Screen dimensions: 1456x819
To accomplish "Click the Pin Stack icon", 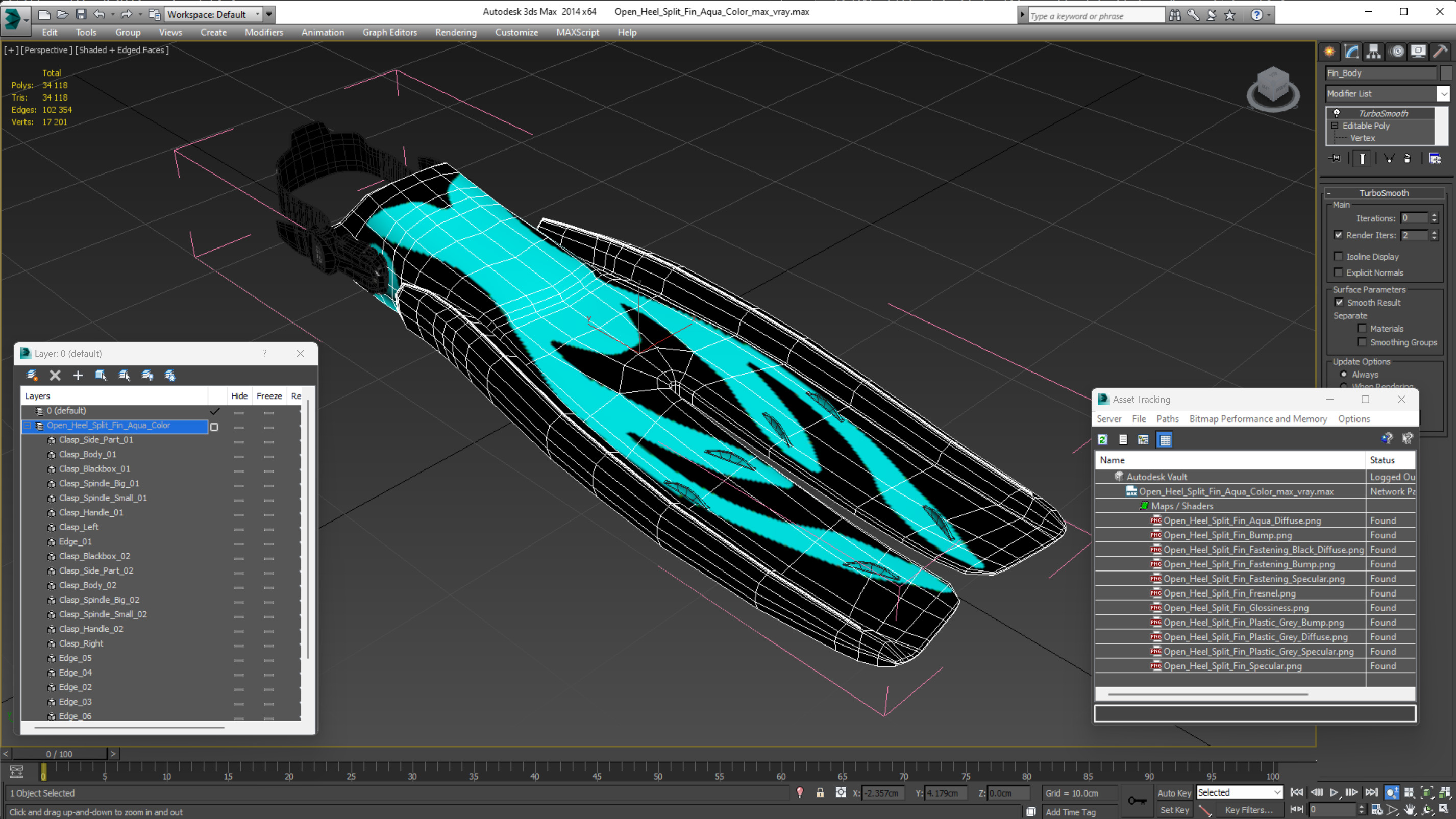I will click(1336, 158).
